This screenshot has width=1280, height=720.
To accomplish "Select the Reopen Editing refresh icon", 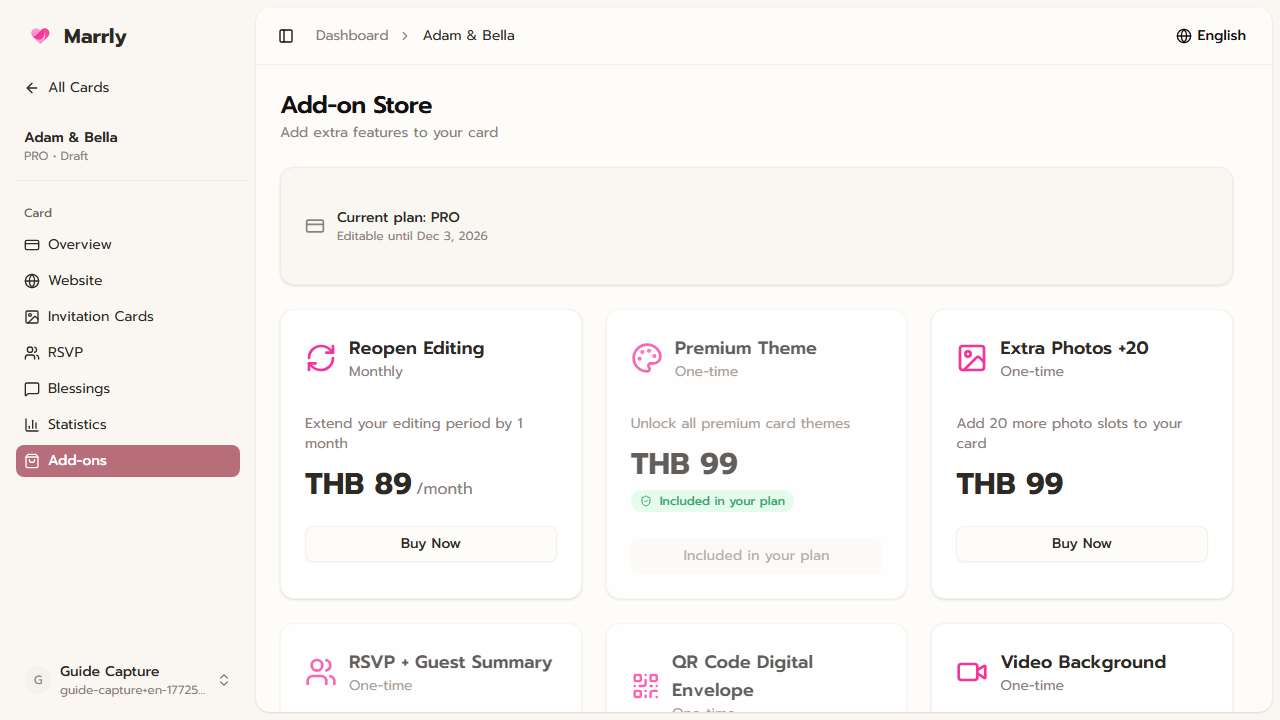I will tap(320, 358).
